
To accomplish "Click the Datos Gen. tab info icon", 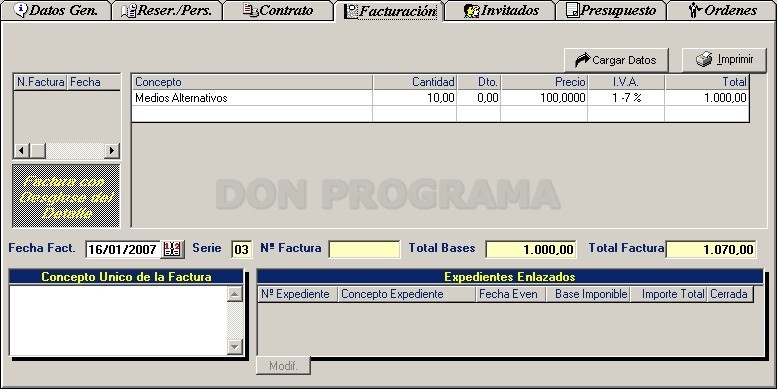I will (21, 10).
